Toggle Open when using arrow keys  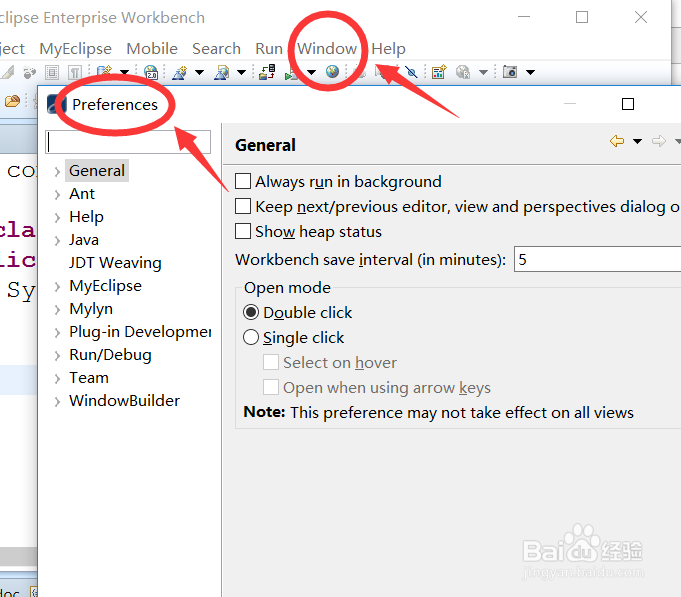pyautogui.click(x=271, y=387)
